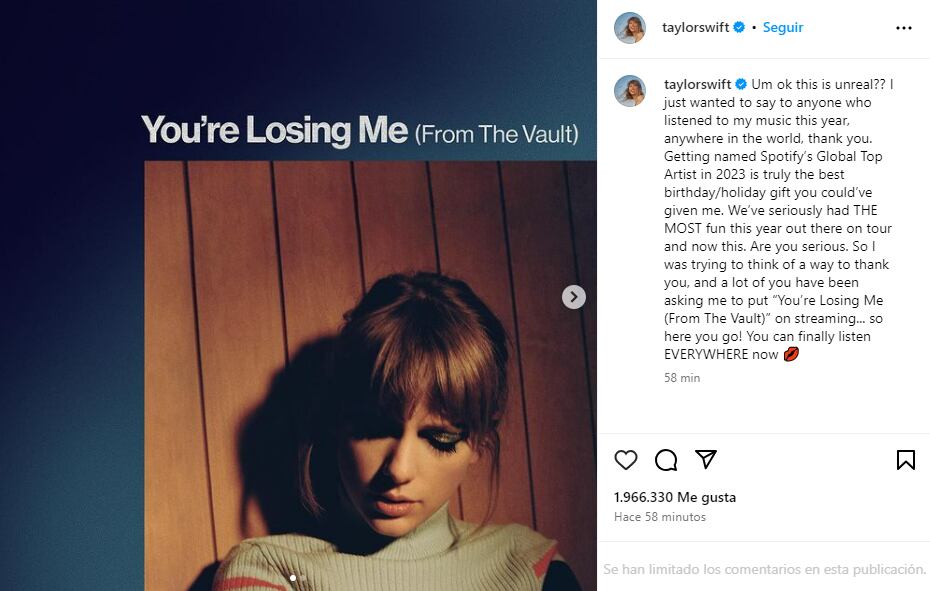View who liked via 1.966.330 Me gusta

pos(675,497)
